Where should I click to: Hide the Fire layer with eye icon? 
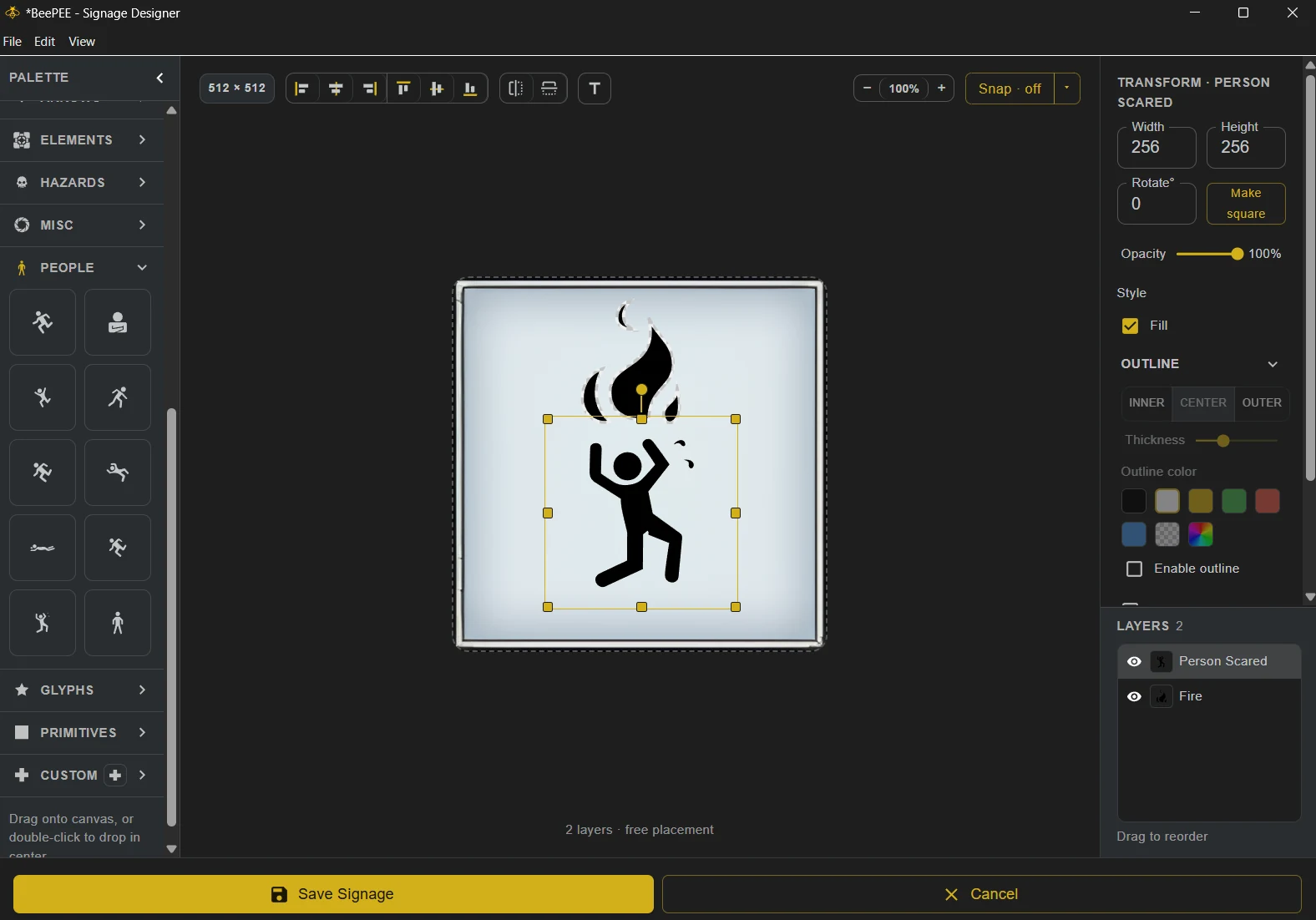1134,696
